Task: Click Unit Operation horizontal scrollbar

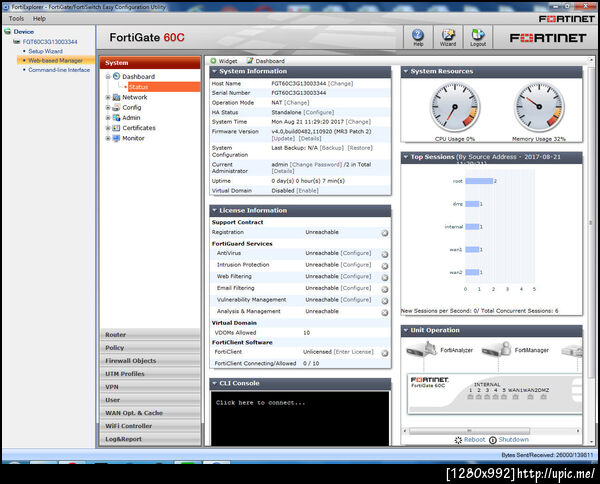Action: pyautogui.click(x=470, y=431)
